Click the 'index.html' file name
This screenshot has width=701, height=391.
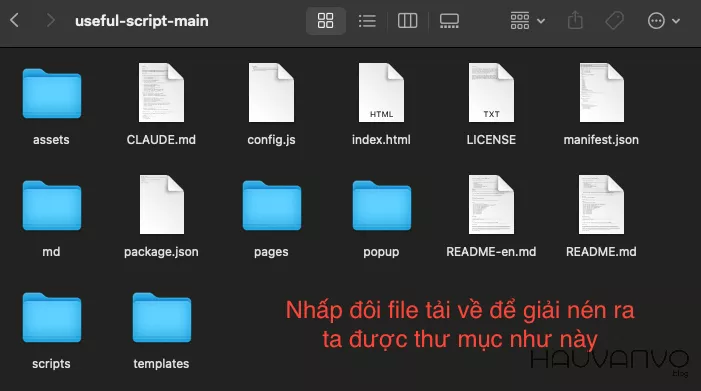point(381,140)
